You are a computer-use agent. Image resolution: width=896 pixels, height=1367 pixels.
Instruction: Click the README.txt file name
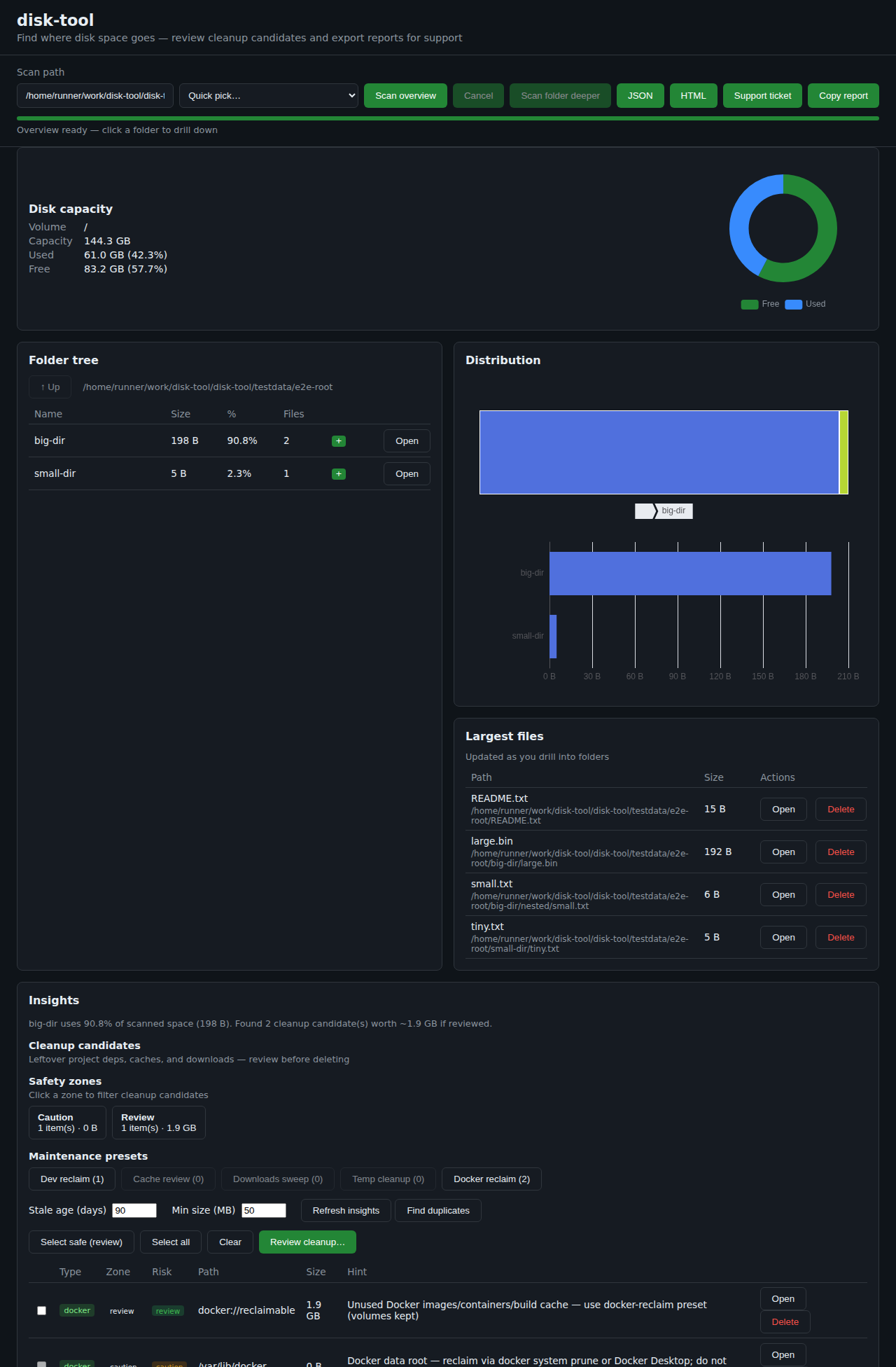click(x=499, y=798)
